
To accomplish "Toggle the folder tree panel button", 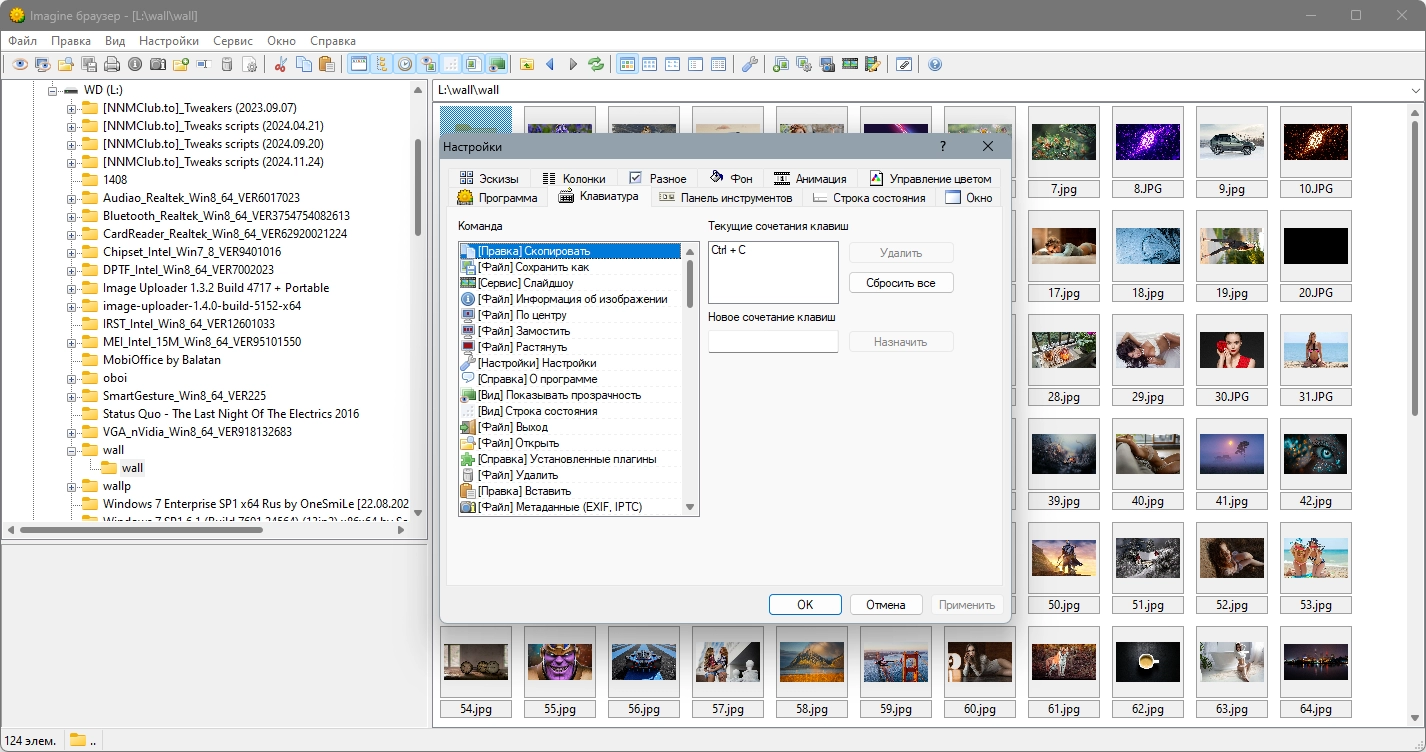I will tap(381, 65).
